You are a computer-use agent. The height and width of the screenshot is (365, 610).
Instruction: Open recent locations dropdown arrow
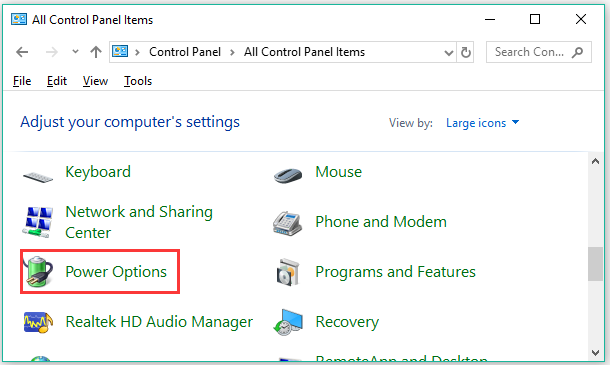[x=75, y=51]
